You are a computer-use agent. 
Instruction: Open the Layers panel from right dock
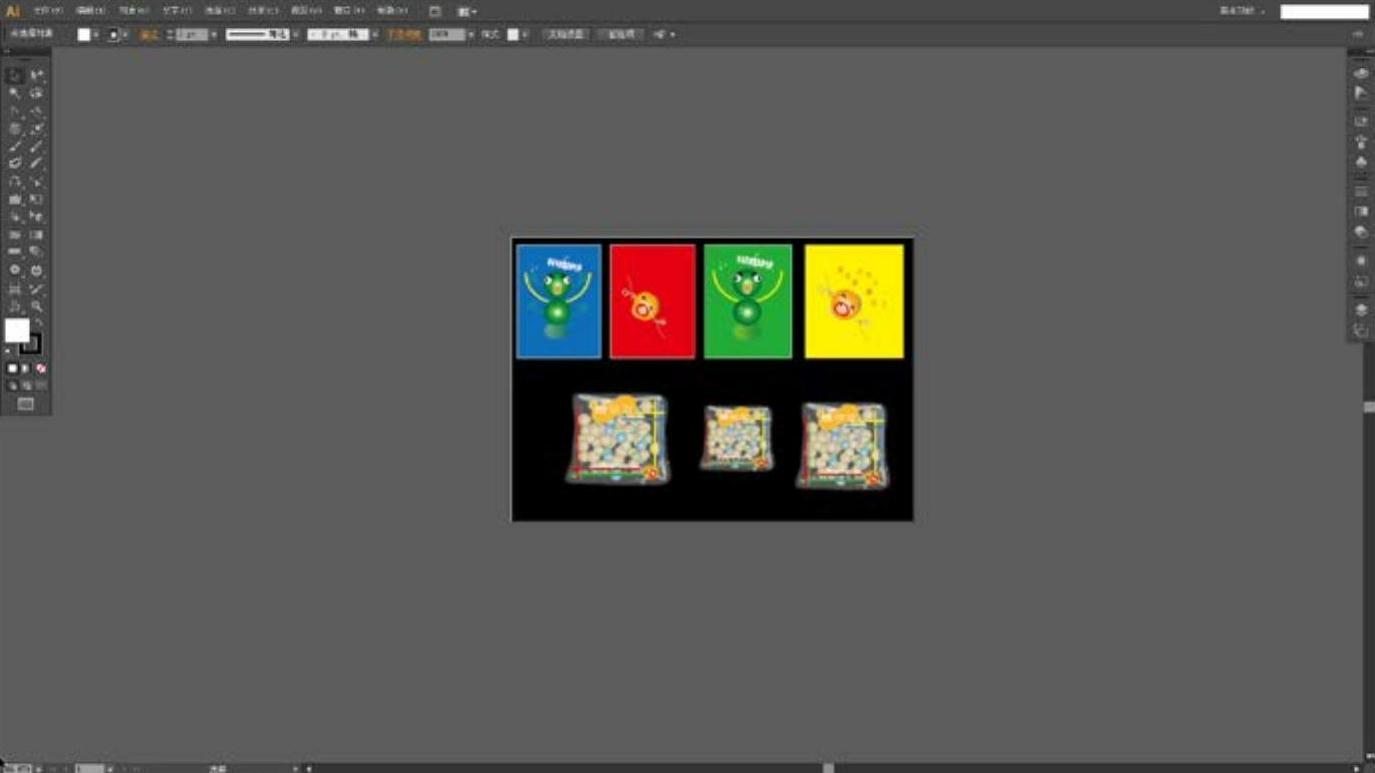click(1361, 310)
